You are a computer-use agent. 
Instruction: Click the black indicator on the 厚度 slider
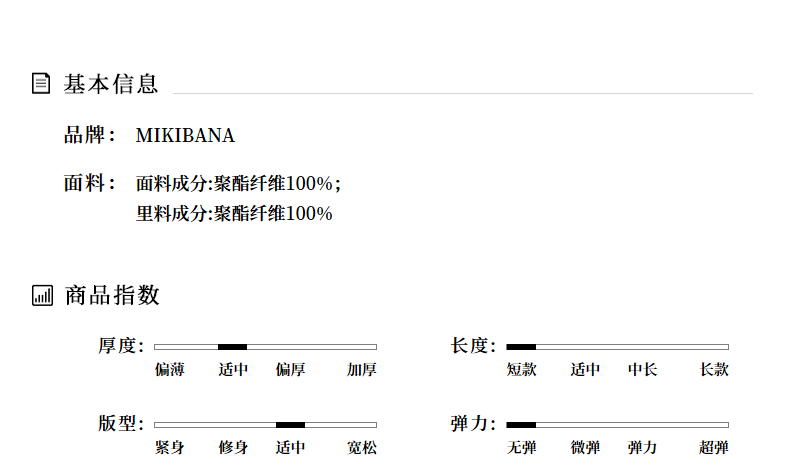pos(232,346)
